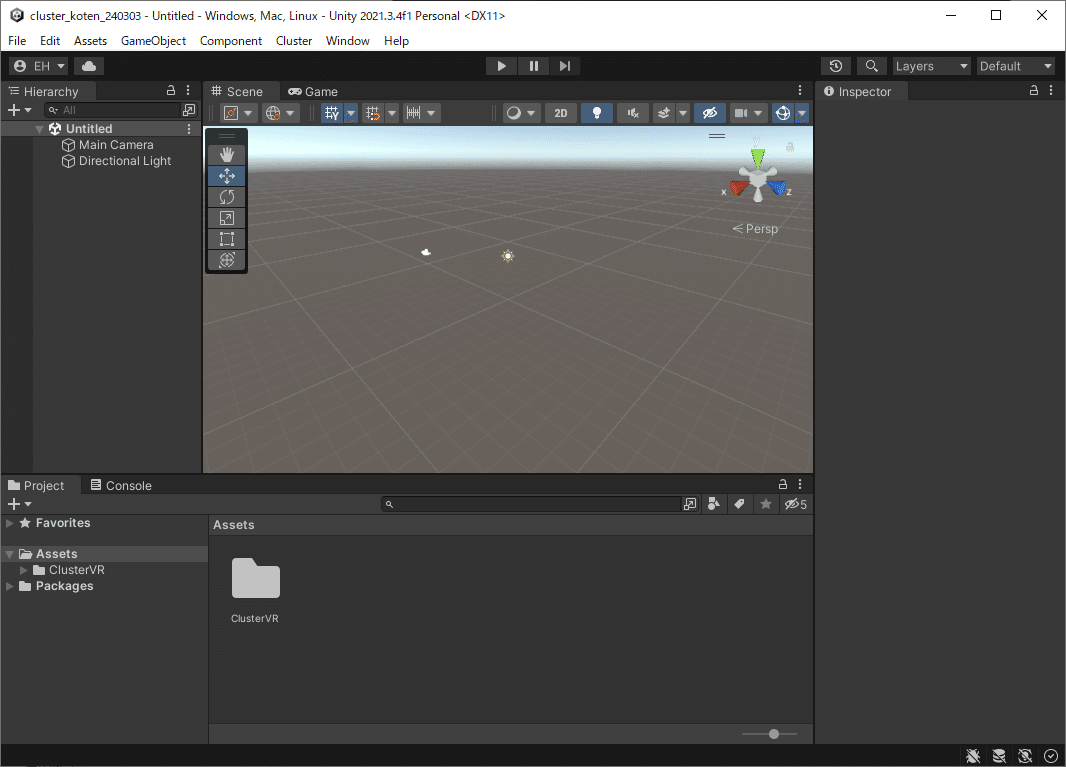Click Save search star icon
Viewport: 1066px width, 767px height.
click(x=766, y=504)
